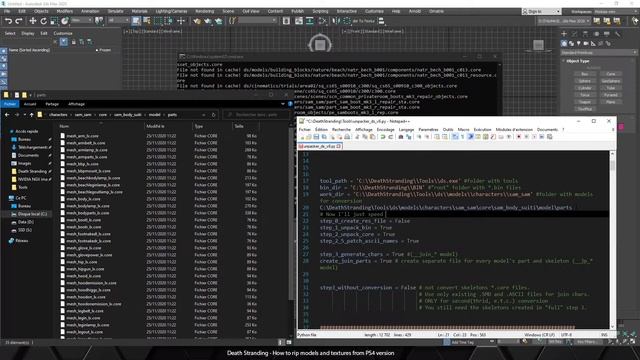Click the Notepad++ find icon
This screenshot has height=360, width=640.
pos(401,137)
